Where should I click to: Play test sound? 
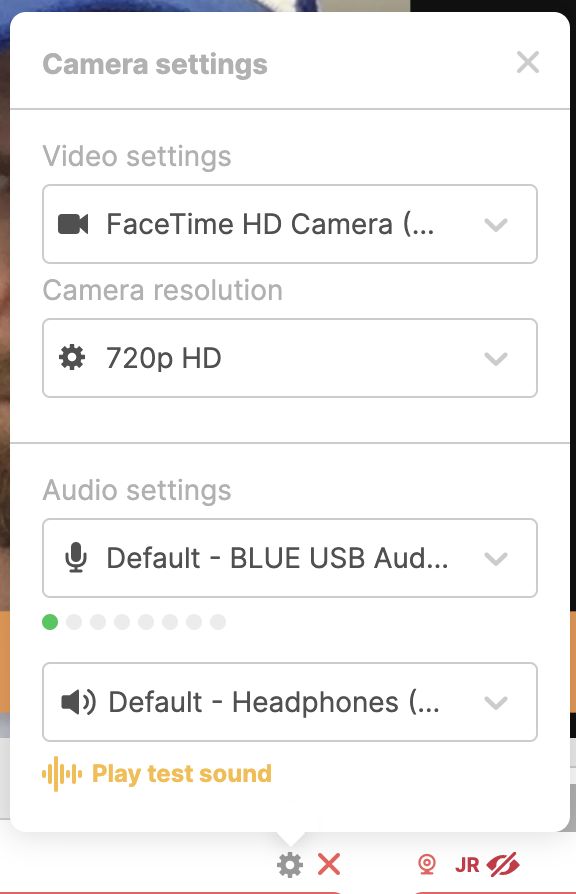pos(181,774)
